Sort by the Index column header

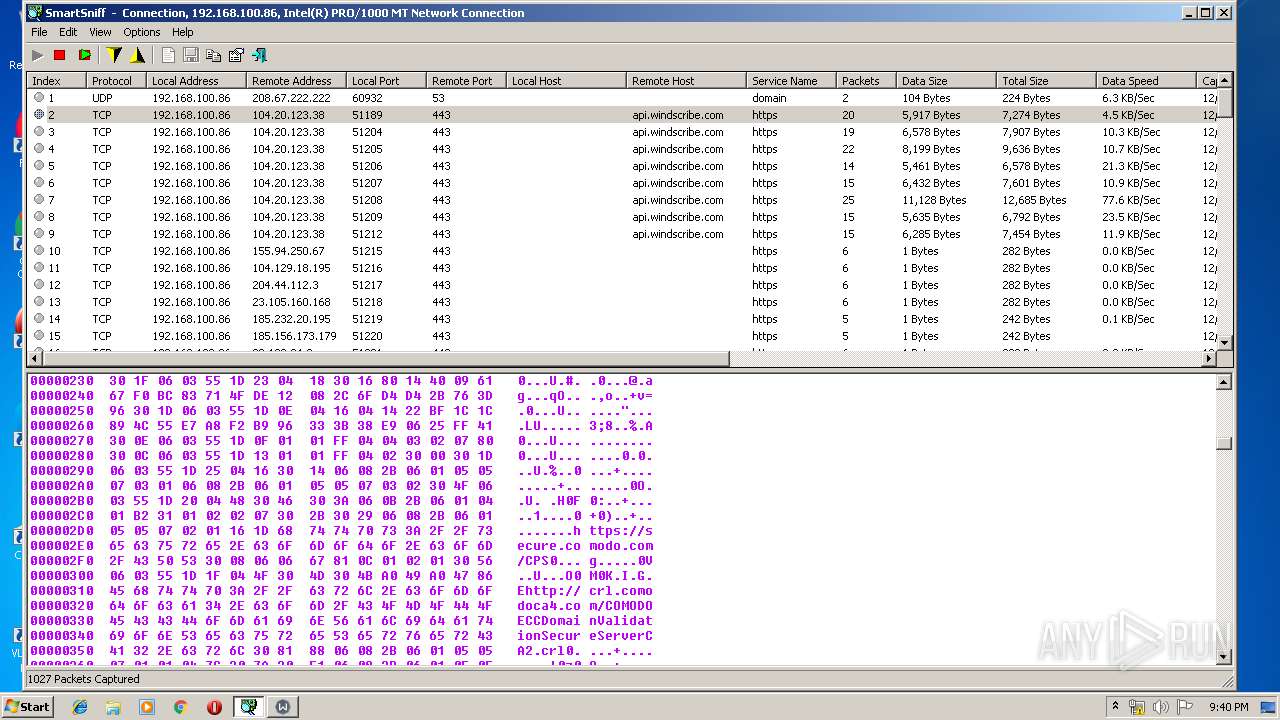pos(56,81)
